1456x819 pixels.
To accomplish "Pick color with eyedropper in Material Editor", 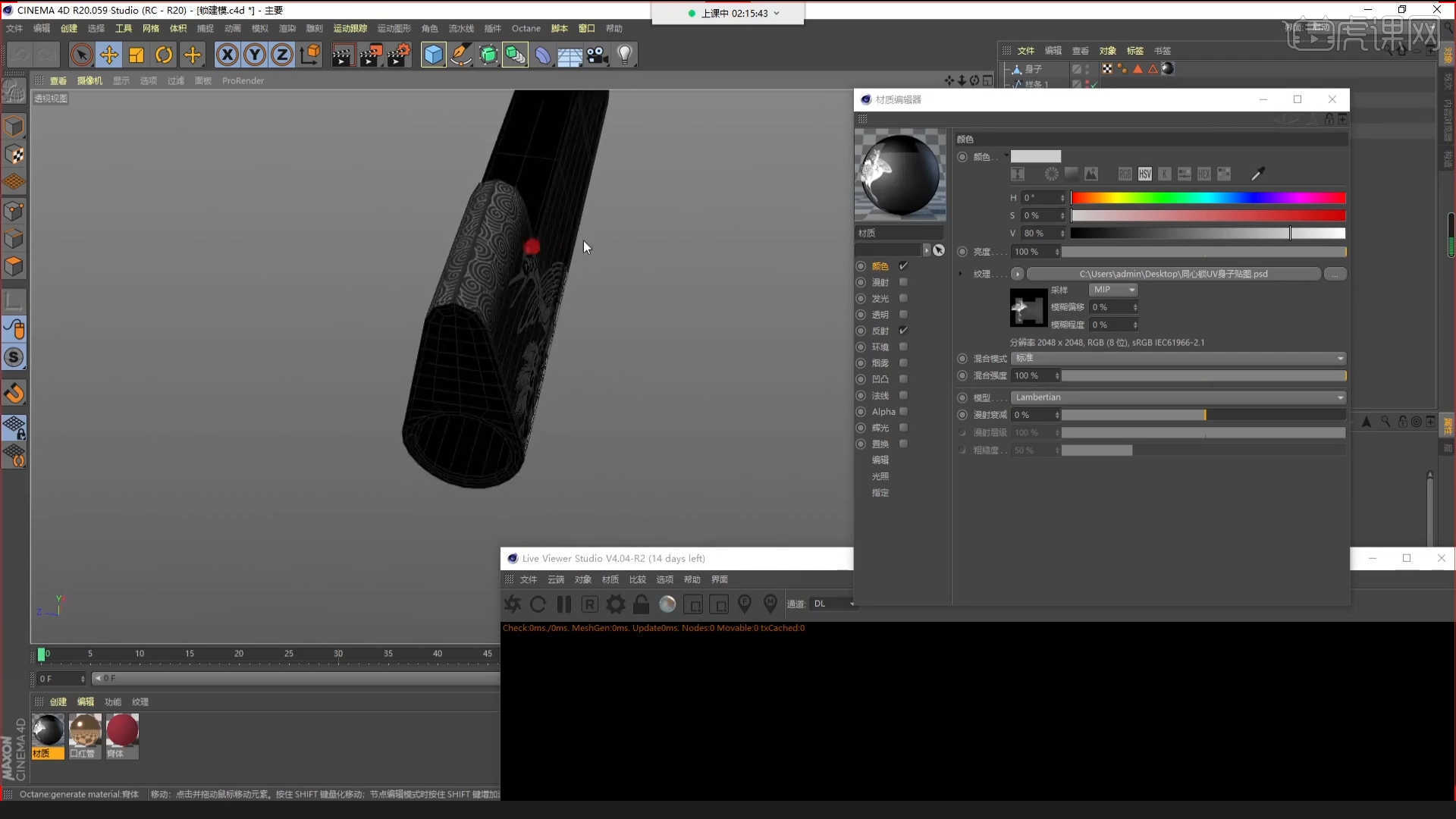I will 1257,174.
